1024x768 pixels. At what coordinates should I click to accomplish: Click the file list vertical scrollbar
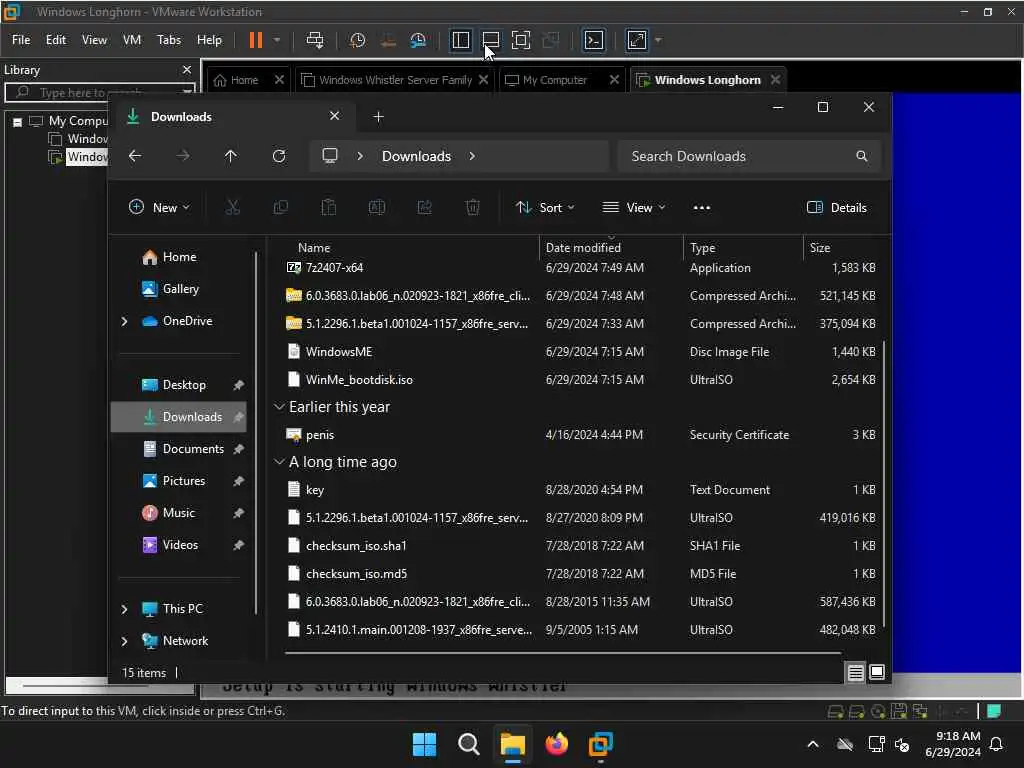[884, 483]
